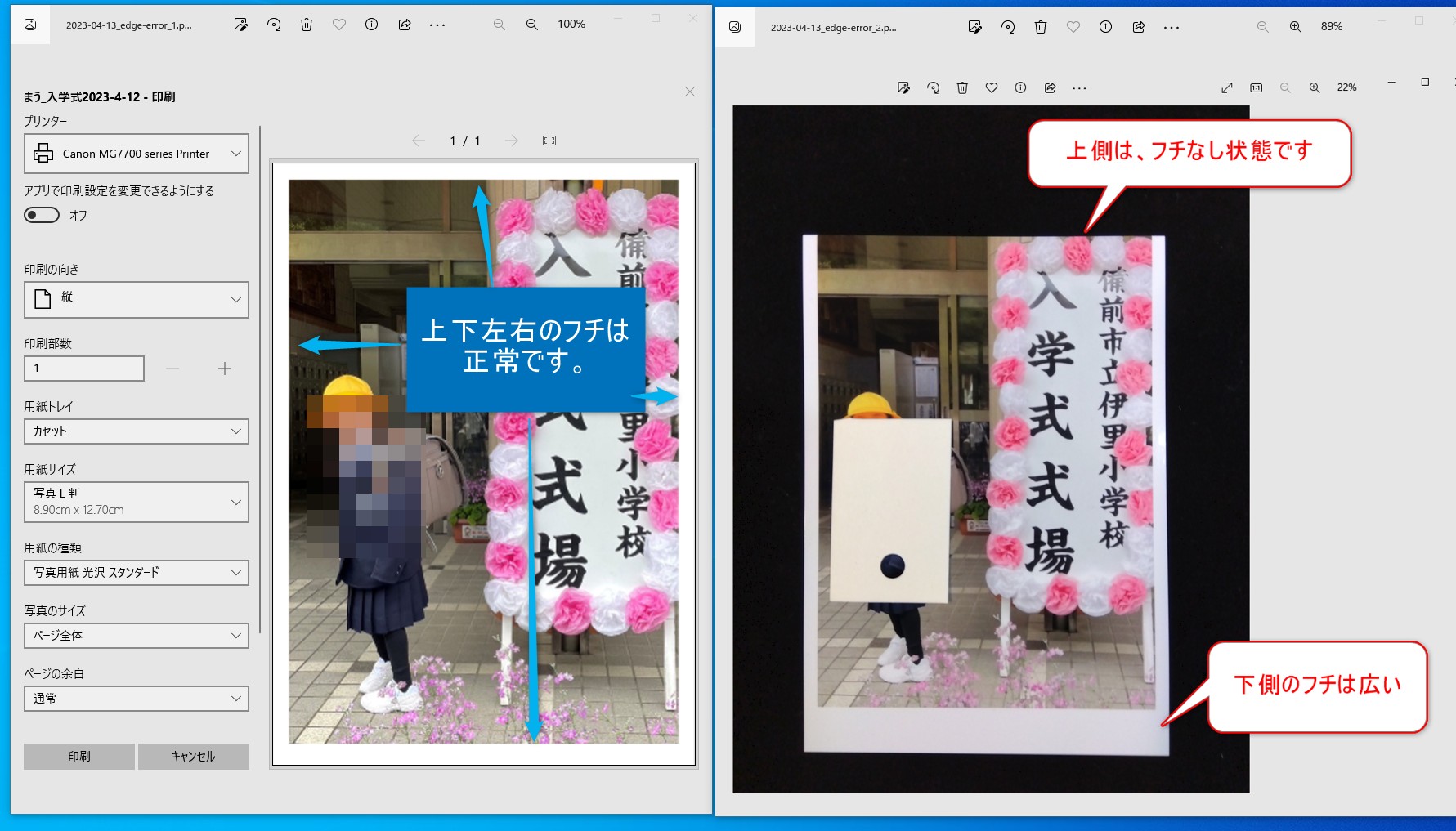Go to next page arrow in preview

(512, 141)
